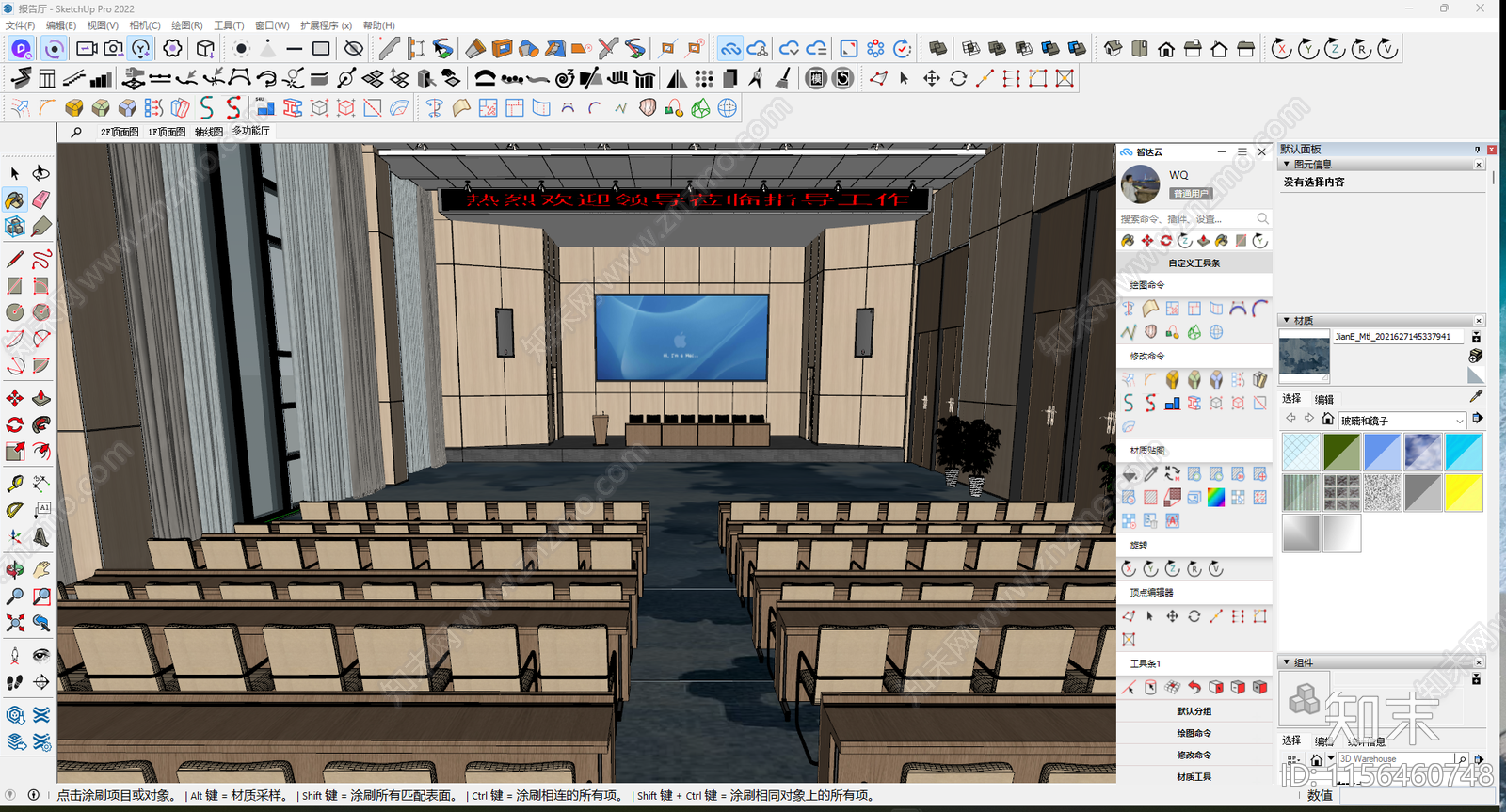This screenshot has height=812, width=1506.
Task: Toggle the pin icon on 默认面板 tray
Action: (1477, 150)
